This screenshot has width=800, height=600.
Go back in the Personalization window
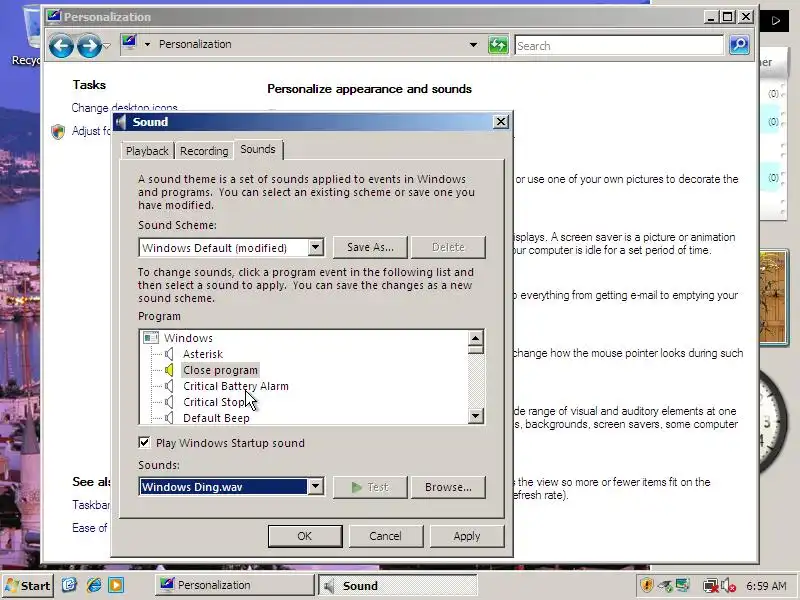tap(61, 46)
